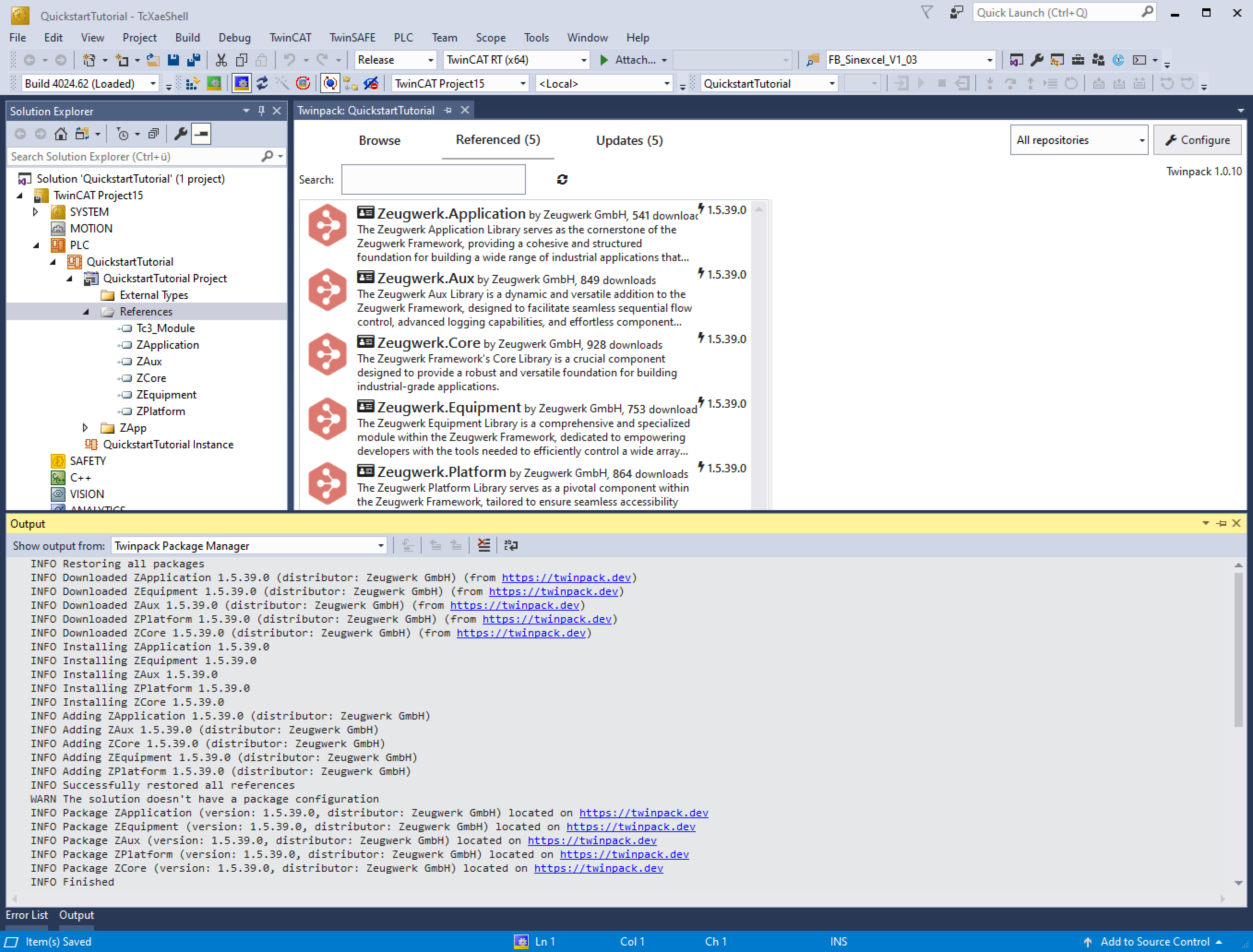Image resolution: width=1253 pixels, height=952 pixels.
Task: Open the Properties wrench icon in main toolbar
Action: pos(1037,59)
